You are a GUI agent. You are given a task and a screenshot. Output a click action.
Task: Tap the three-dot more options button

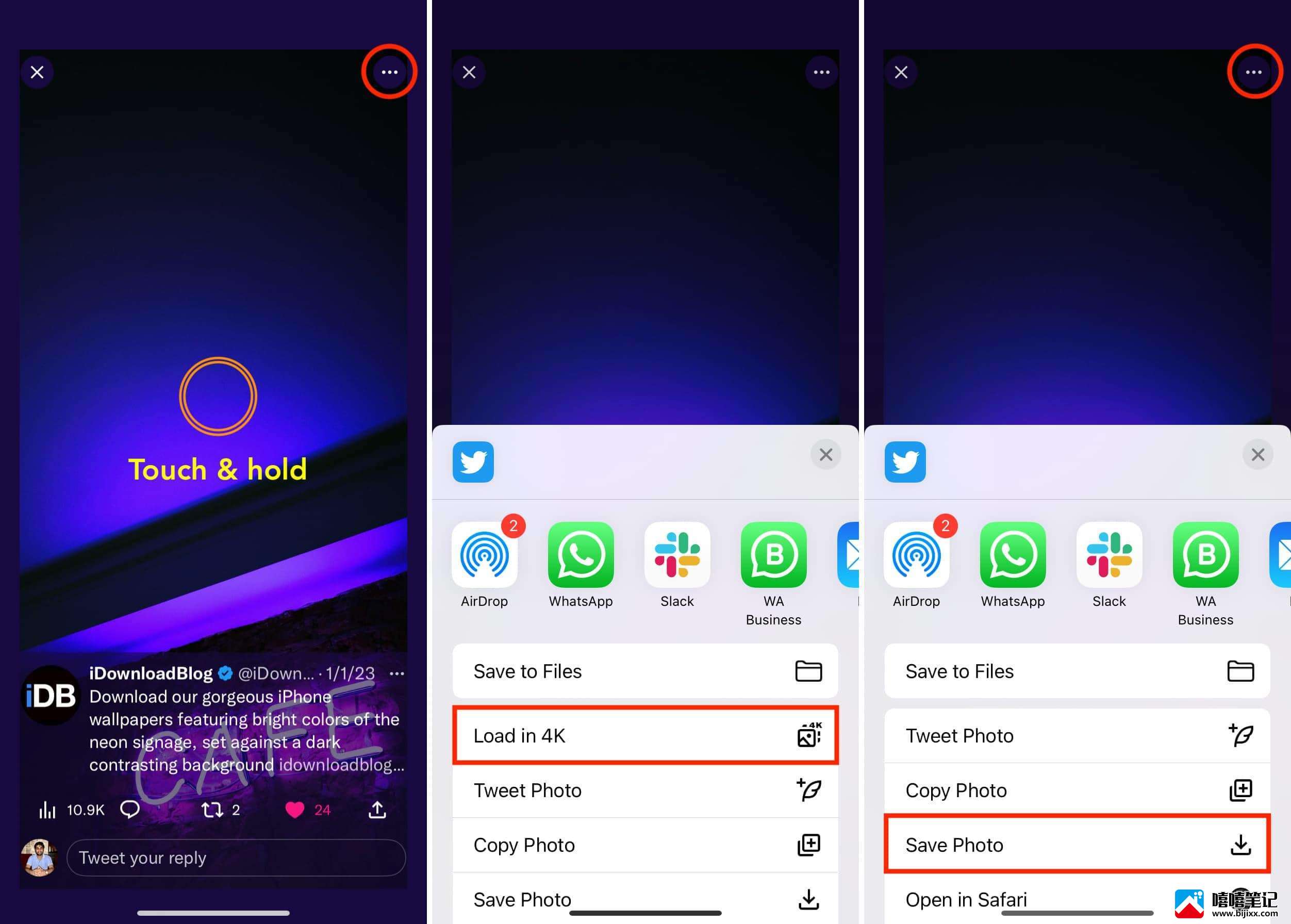coord(391,72)
